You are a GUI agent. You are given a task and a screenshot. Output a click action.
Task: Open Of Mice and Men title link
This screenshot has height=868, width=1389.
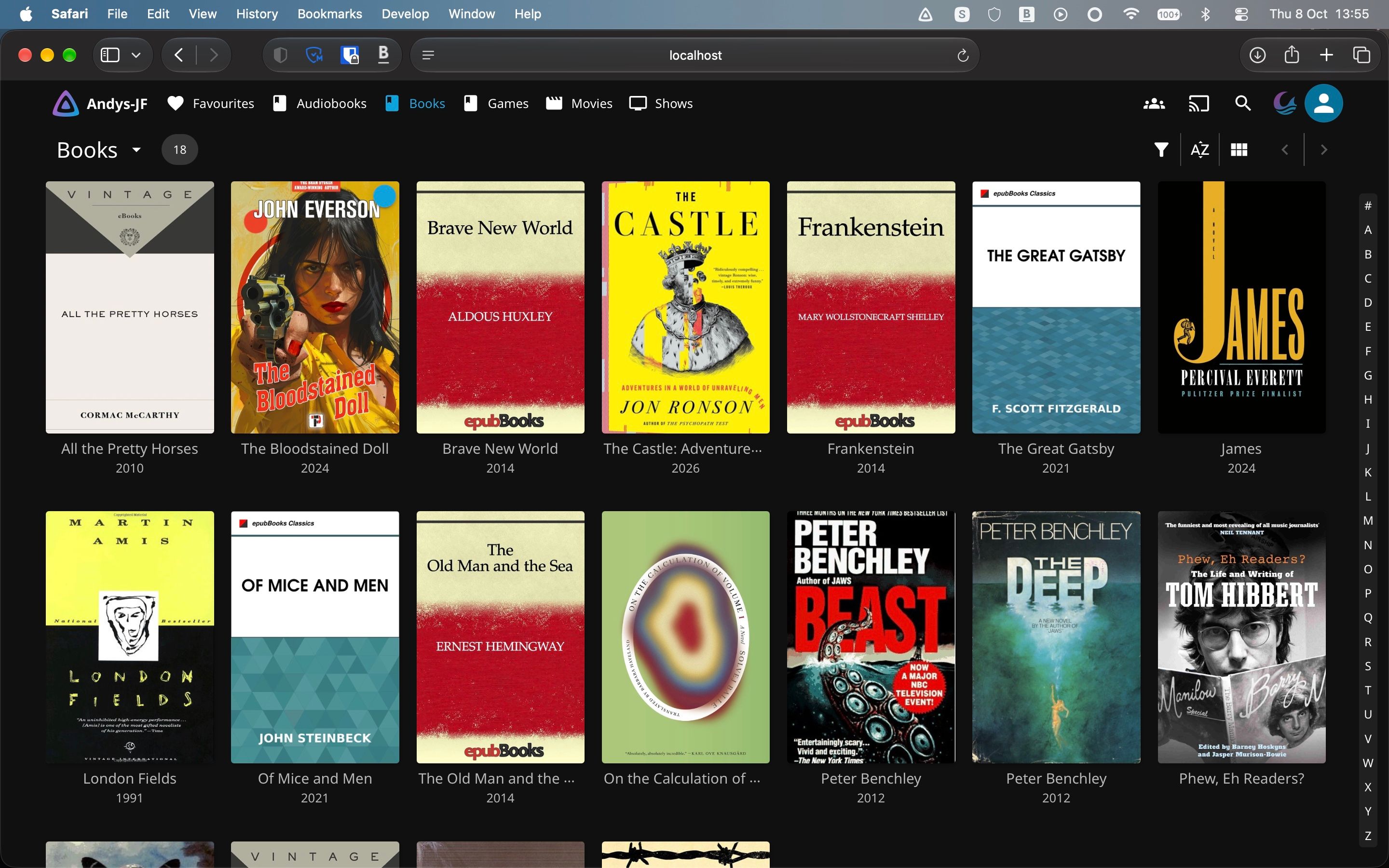[x=314, y=778]
